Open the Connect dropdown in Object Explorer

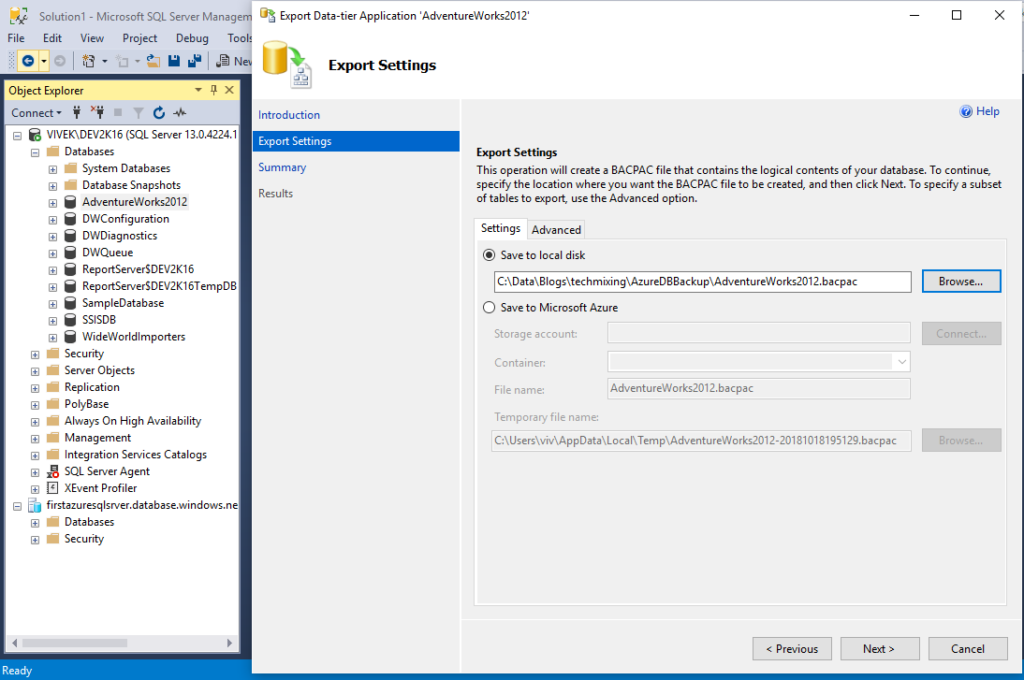click(37, 112)
